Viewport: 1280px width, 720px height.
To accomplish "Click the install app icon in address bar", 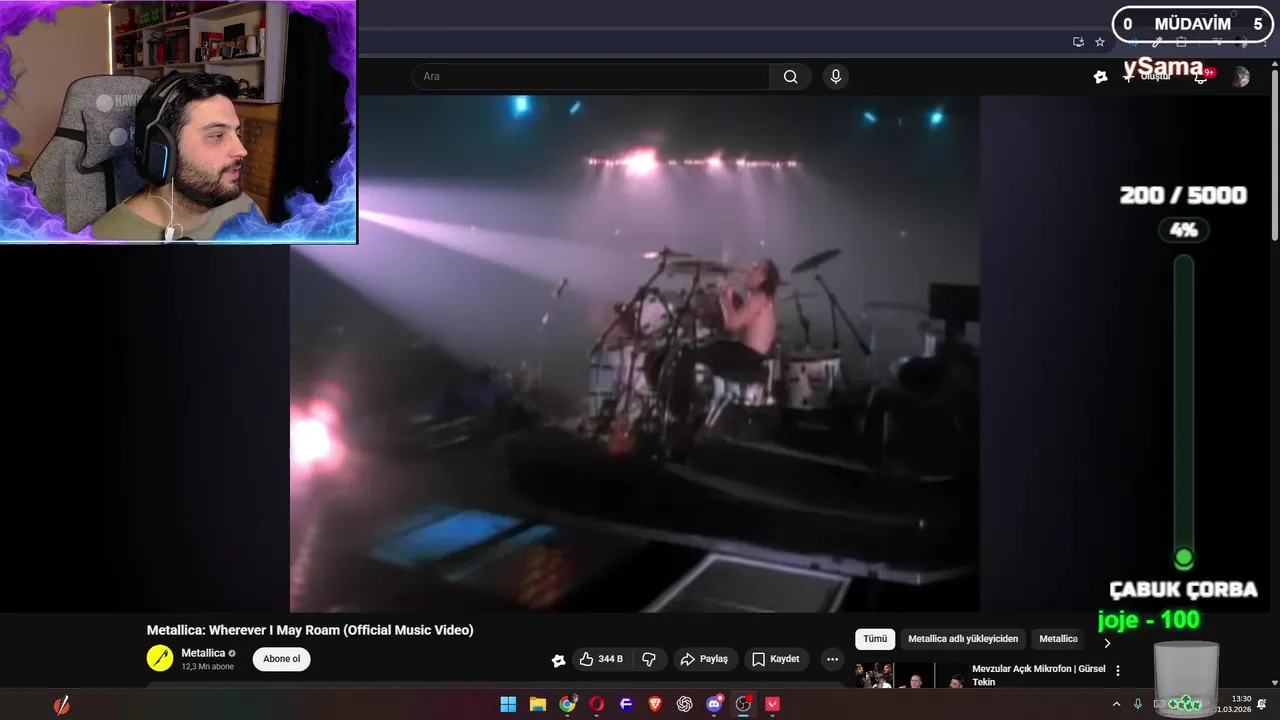I will (x=1078, y=42).
